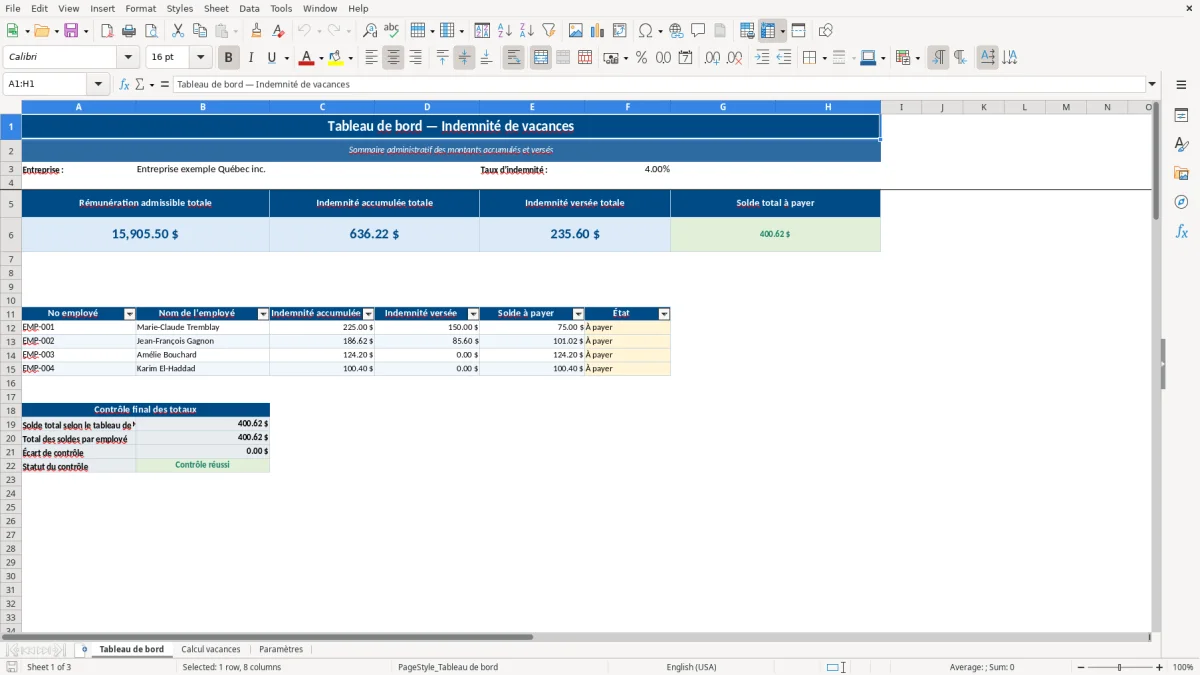The width and height of the screenshot is (1200, 675).
Task: Open Print Preview from the toolbar
Action: click(150, 31)
